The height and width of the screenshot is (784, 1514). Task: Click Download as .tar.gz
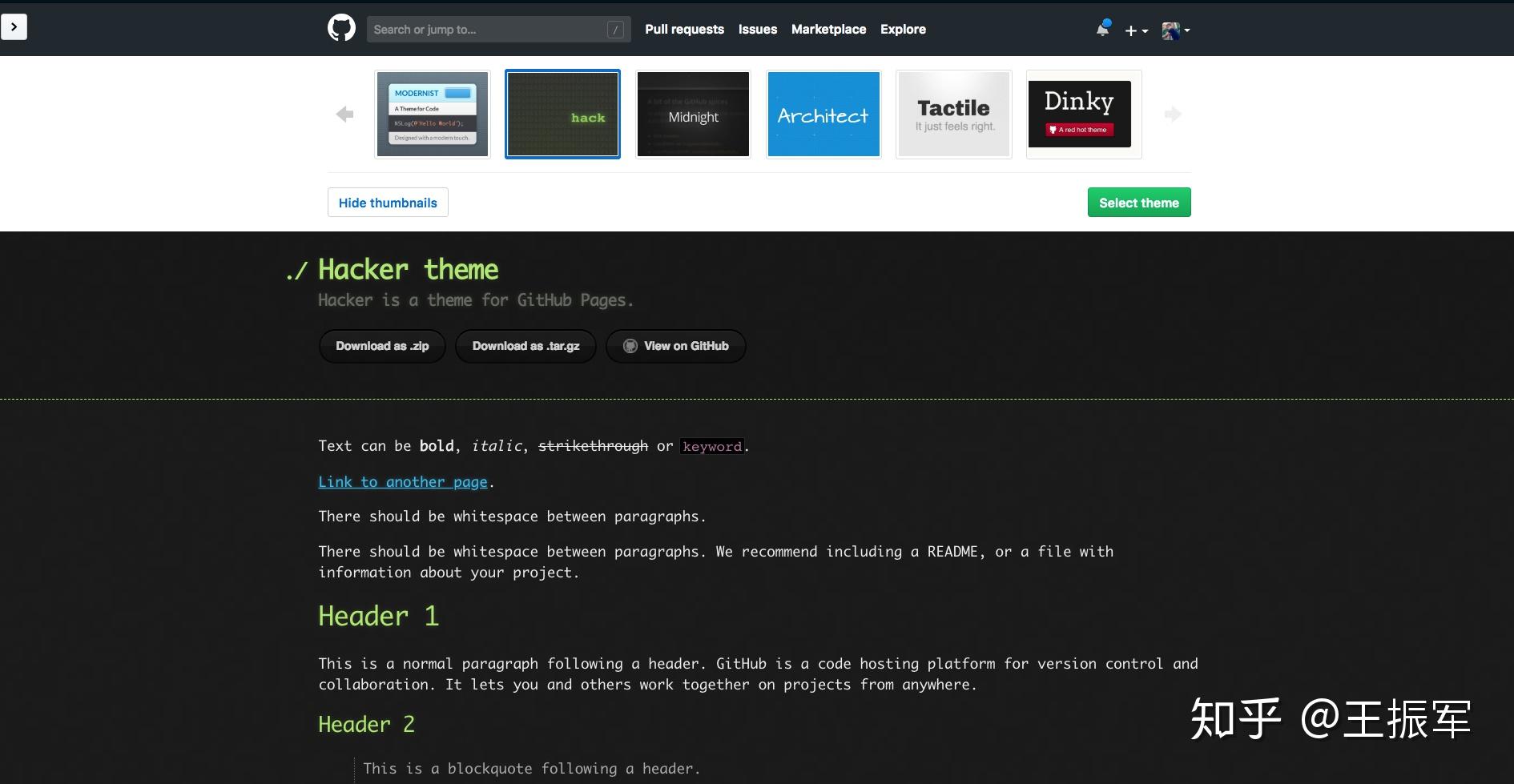pos(525,346)
